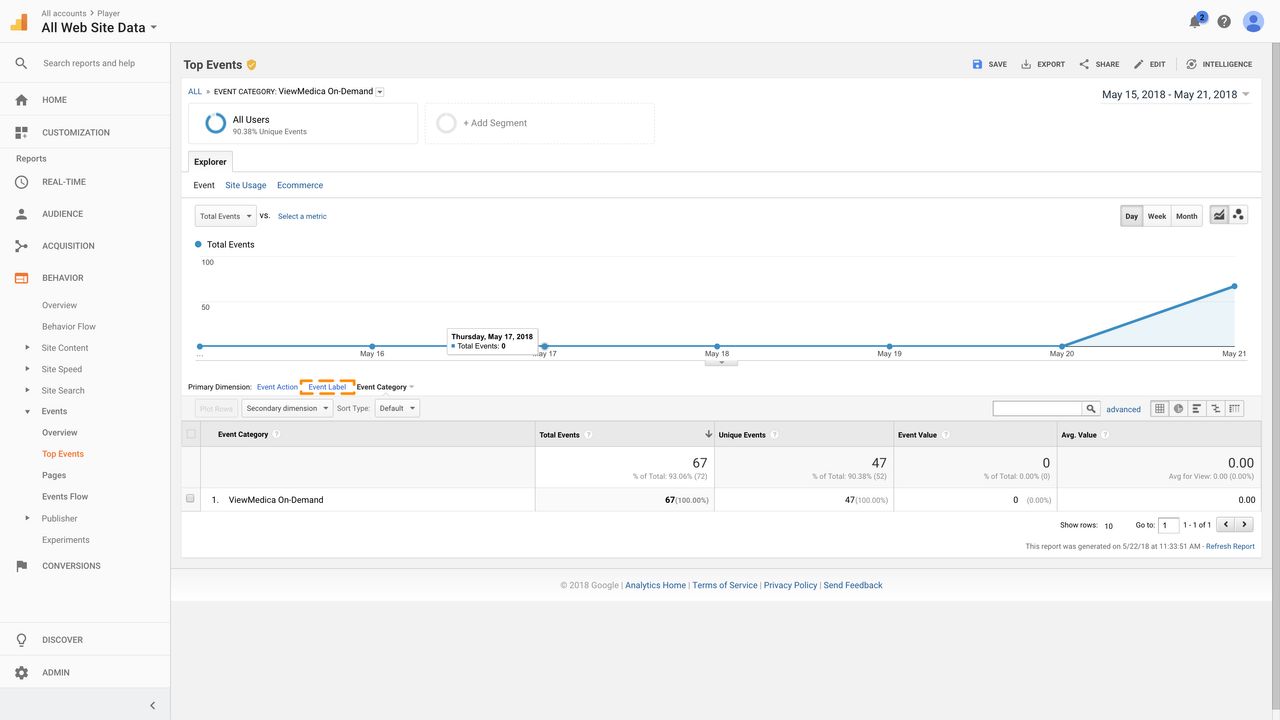Image resolution: width=1280 pixels, height=720 pixels.
Task: Click the Discover lightbulb icon
Action: [x=21, y=640]
